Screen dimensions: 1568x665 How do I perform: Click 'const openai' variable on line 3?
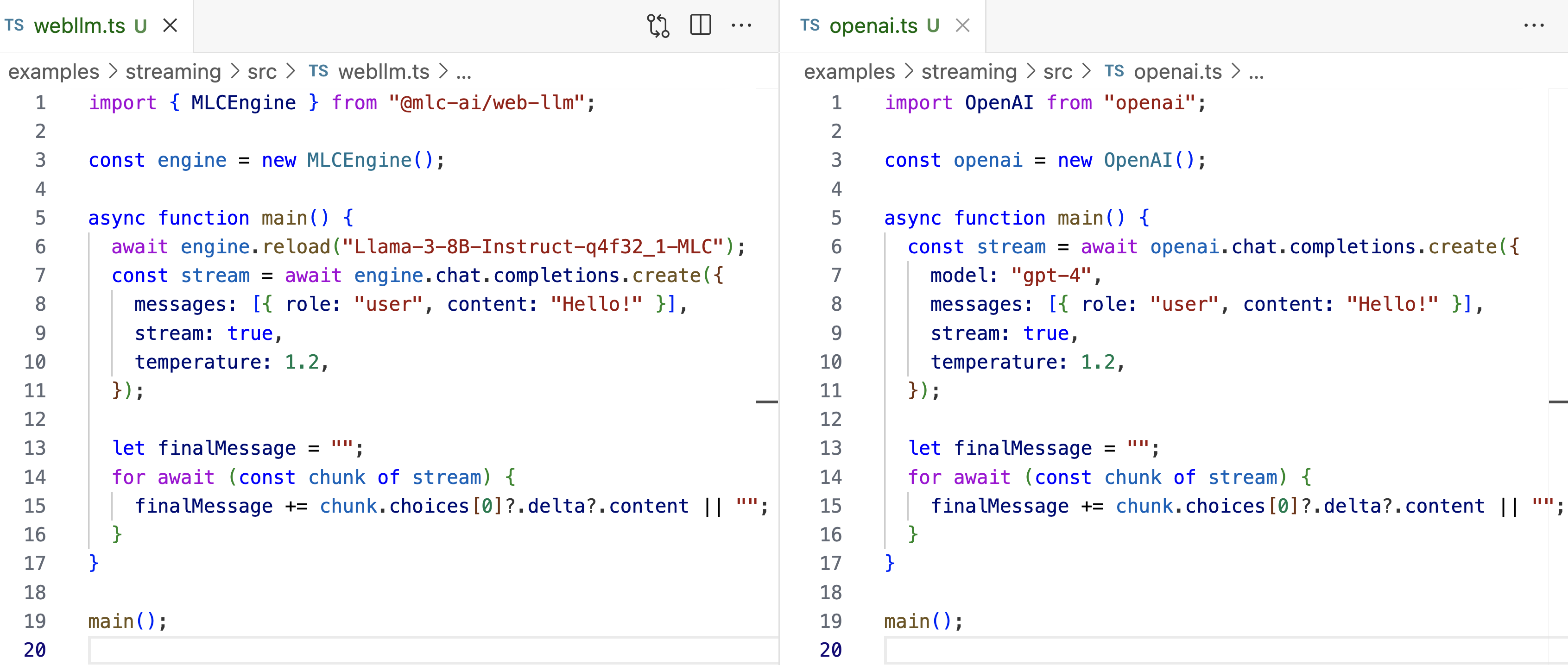tap(953, 161)
